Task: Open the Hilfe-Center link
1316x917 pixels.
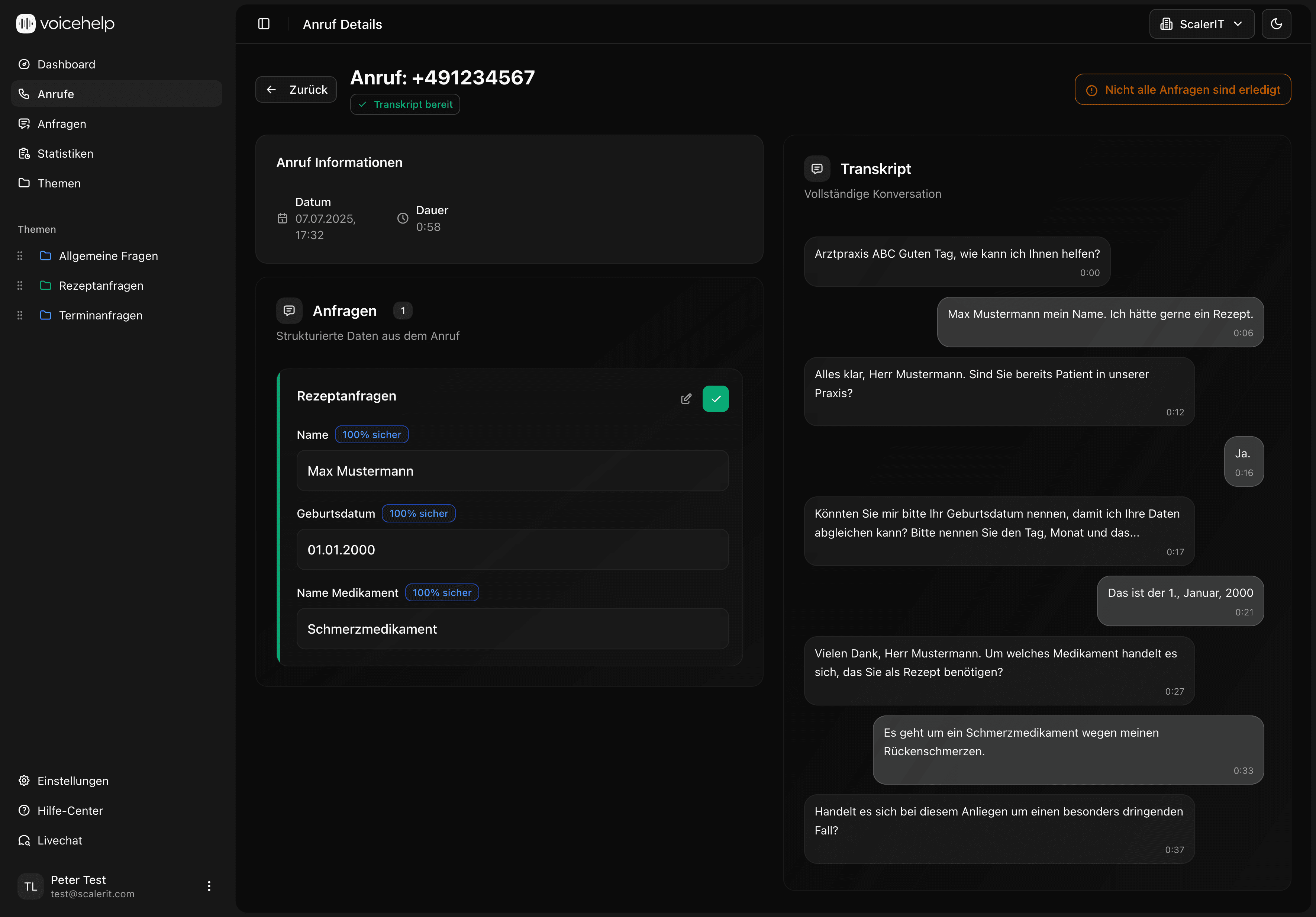Action: click(x=116, y=811)
